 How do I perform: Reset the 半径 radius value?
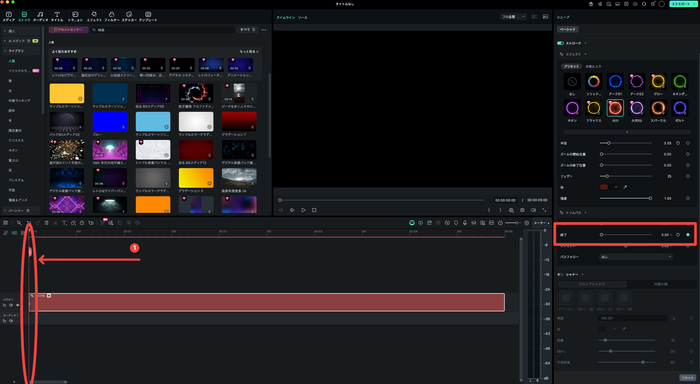point(678,143)
